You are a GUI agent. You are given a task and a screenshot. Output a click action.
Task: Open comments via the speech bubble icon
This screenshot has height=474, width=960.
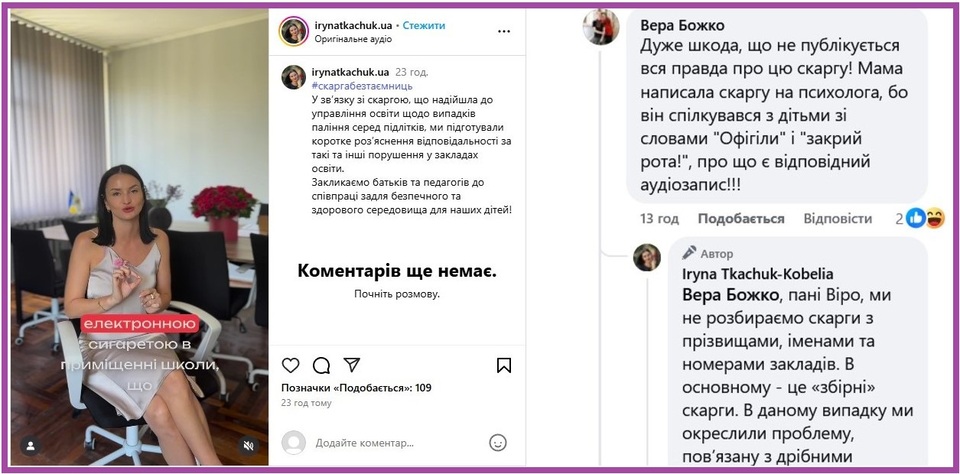click(321, 366)
